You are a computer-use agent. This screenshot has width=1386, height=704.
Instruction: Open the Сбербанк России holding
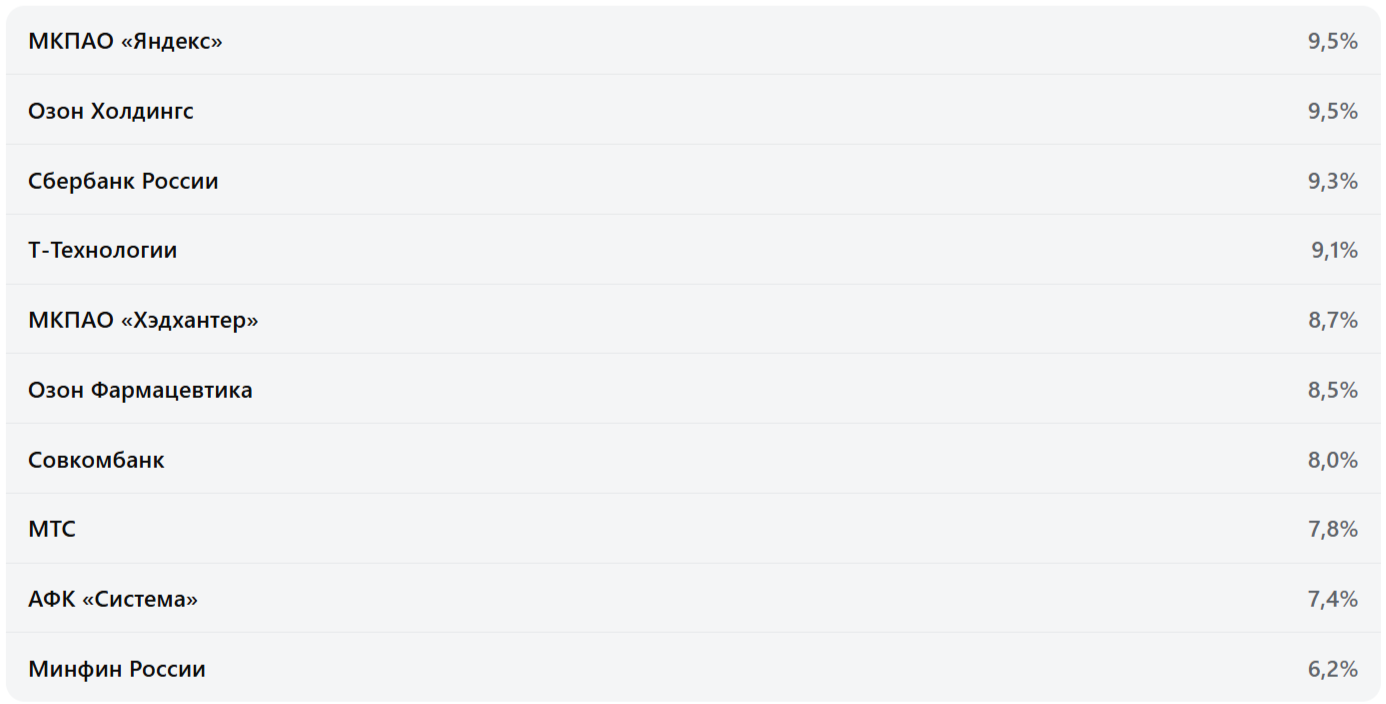(x=123, y=181)
